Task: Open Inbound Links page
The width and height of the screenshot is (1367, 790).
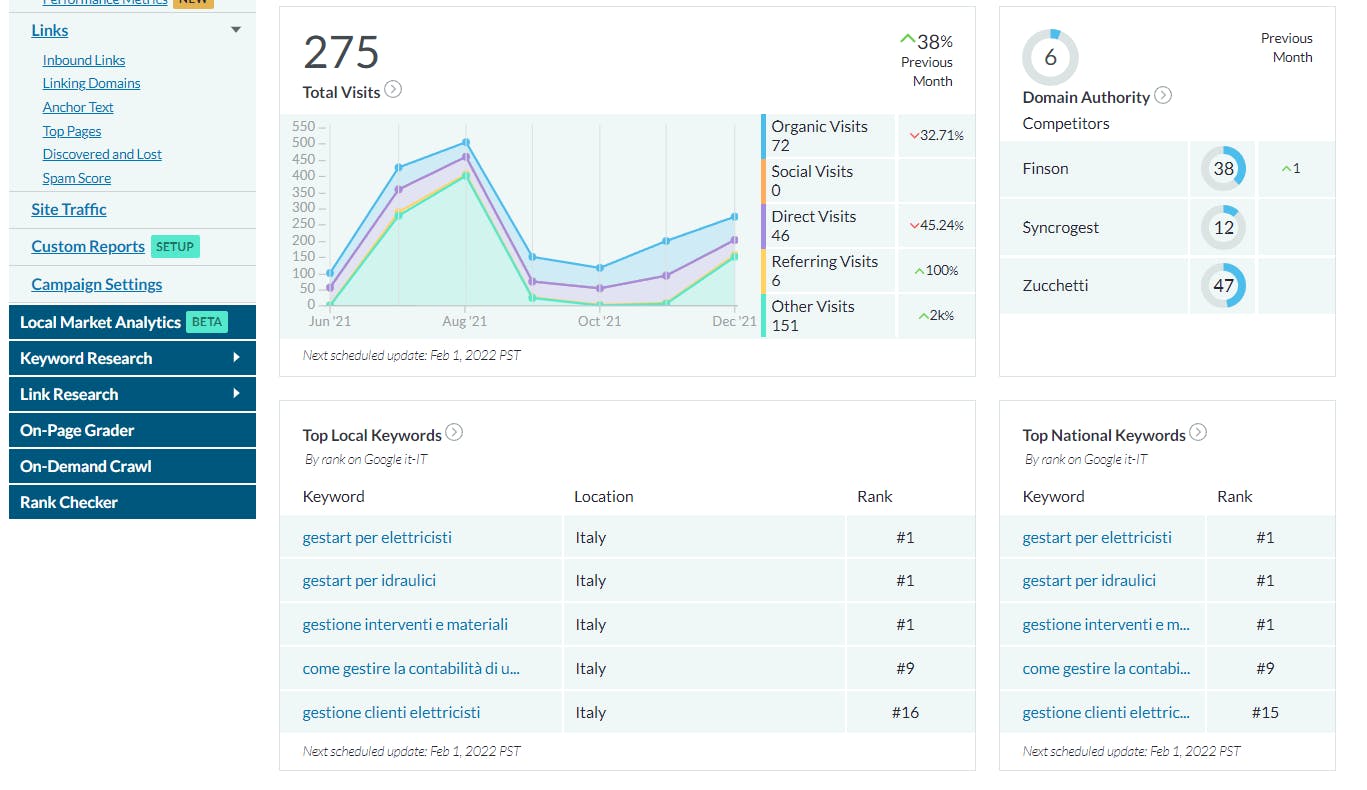Action: point(84,60)
